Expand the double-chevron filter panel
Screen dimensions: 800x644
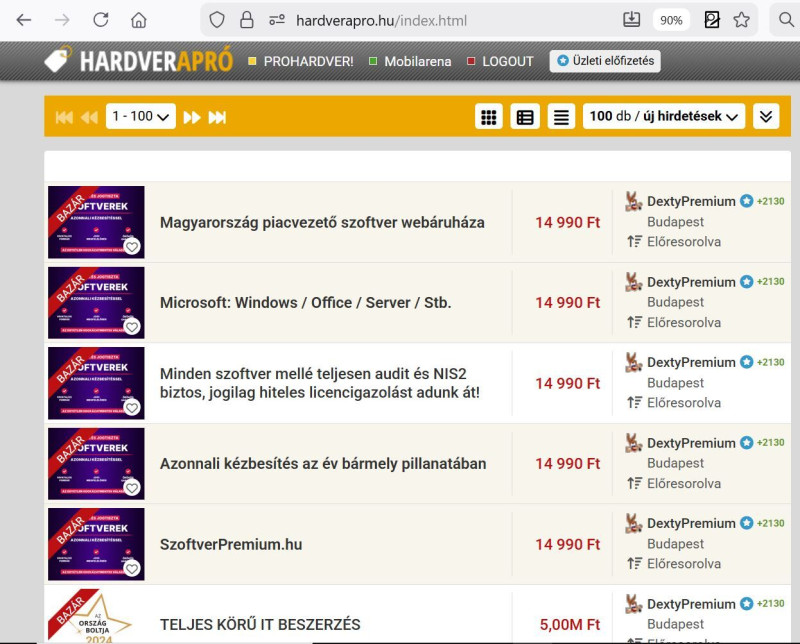766,116
